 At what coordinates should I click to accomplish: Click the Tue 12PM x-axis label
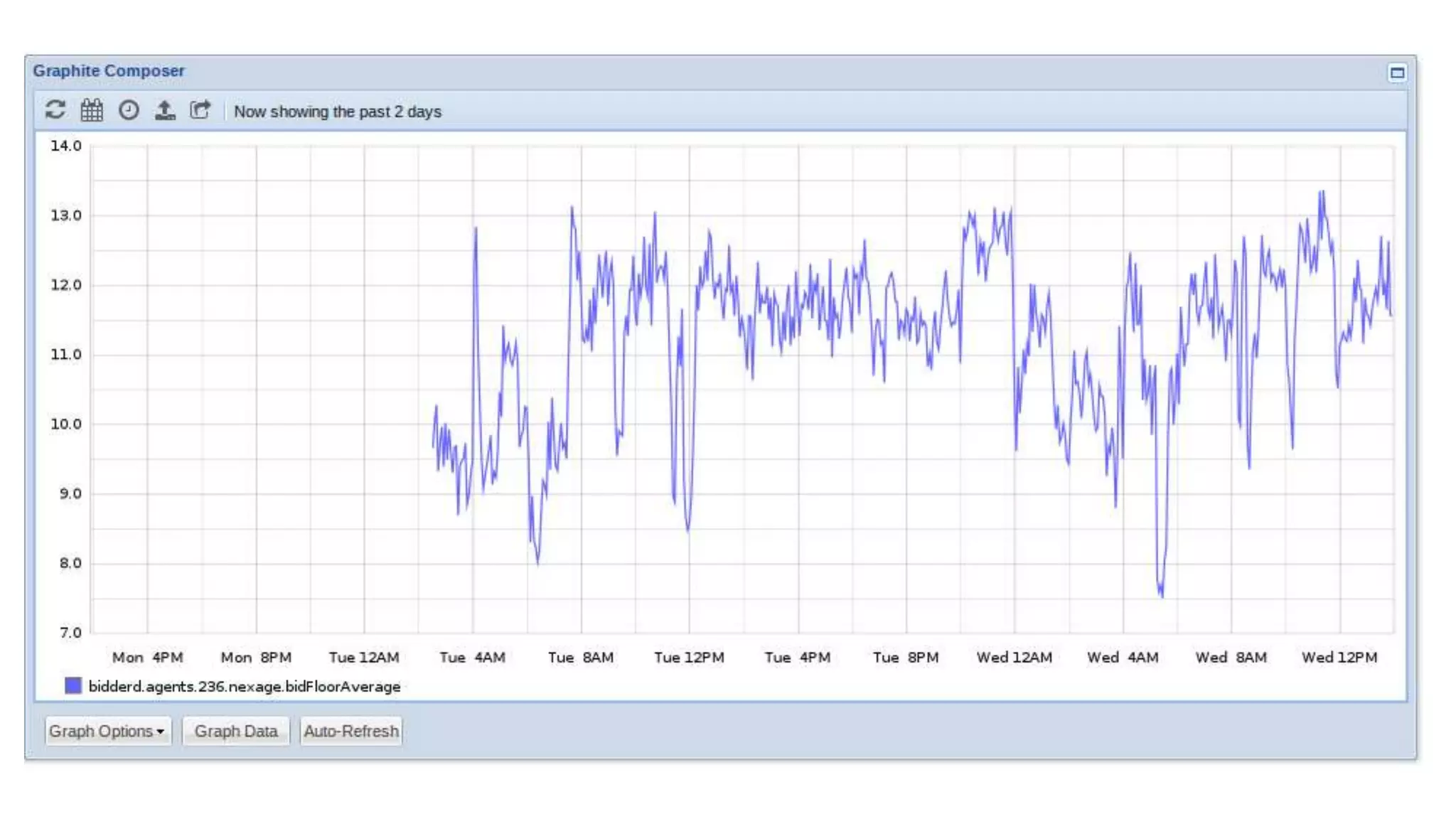click(689, 658)
